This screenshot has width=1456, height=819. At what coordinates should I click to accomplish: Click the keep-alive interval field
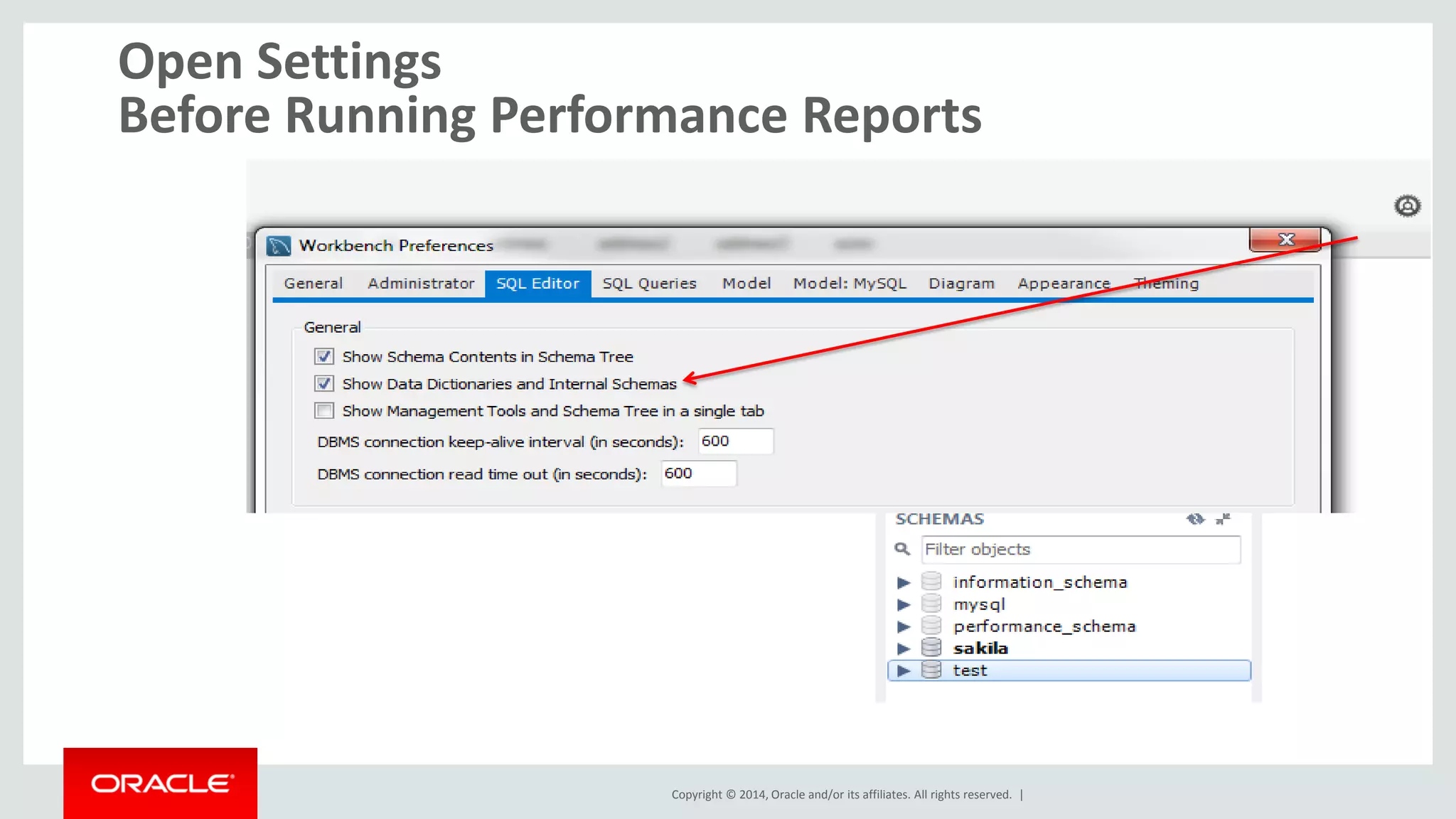pyautogui.click(x=736, y=441)
